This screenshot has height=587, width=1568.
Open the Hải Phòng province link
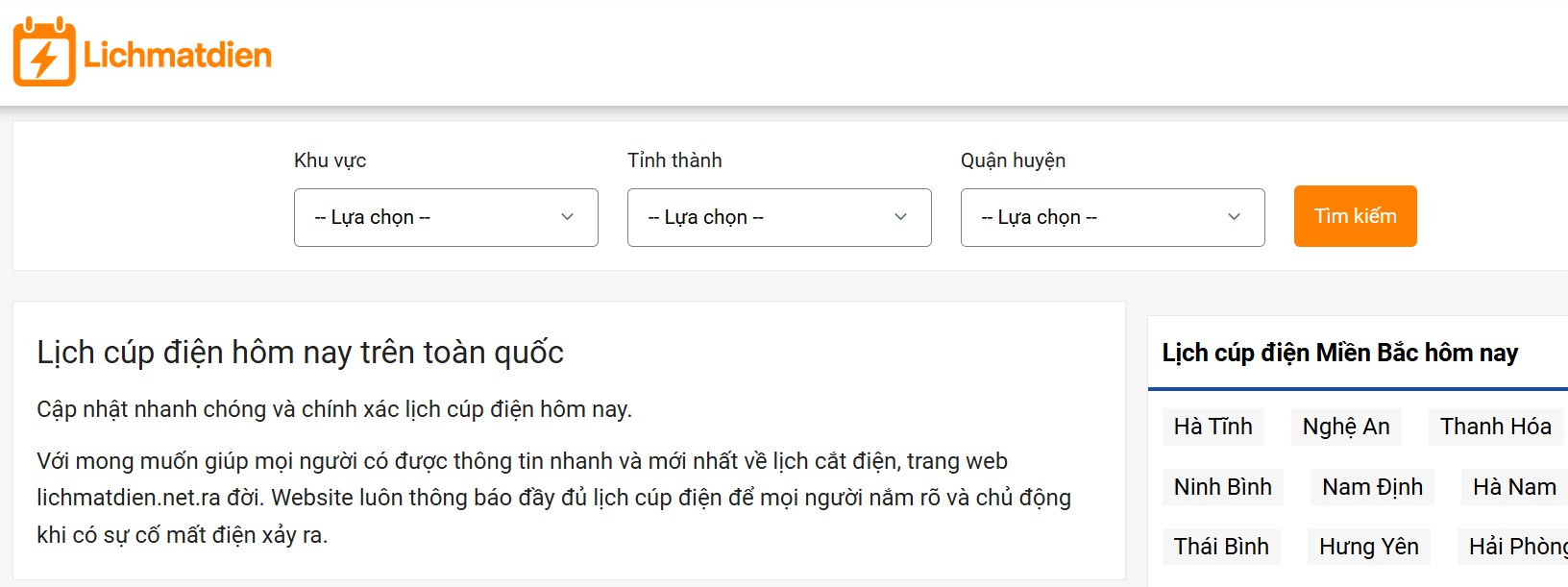pyautogui.click(x=1516, y=547)
